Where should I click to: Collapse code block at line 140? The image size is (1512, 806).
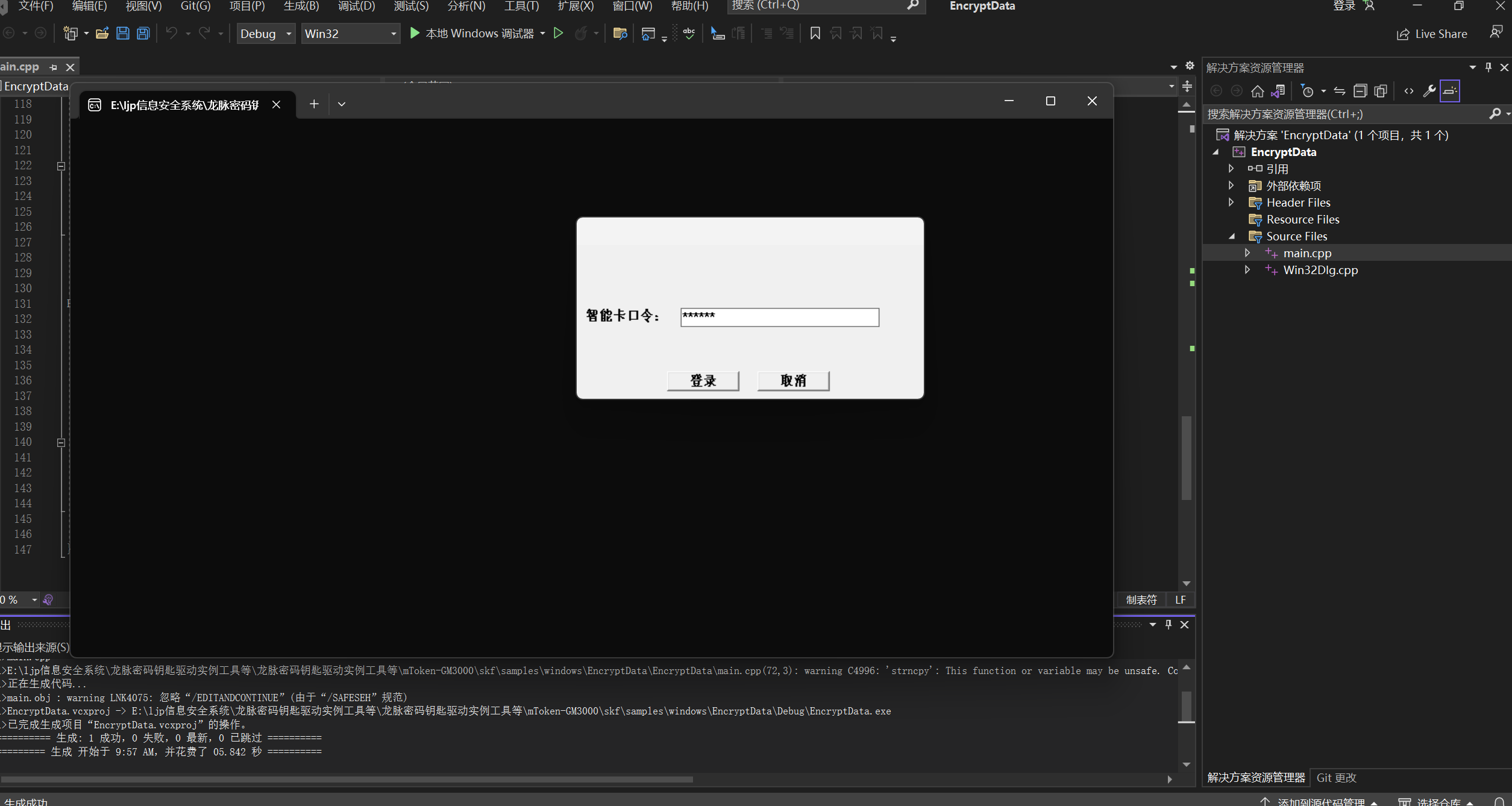[61, 443]
